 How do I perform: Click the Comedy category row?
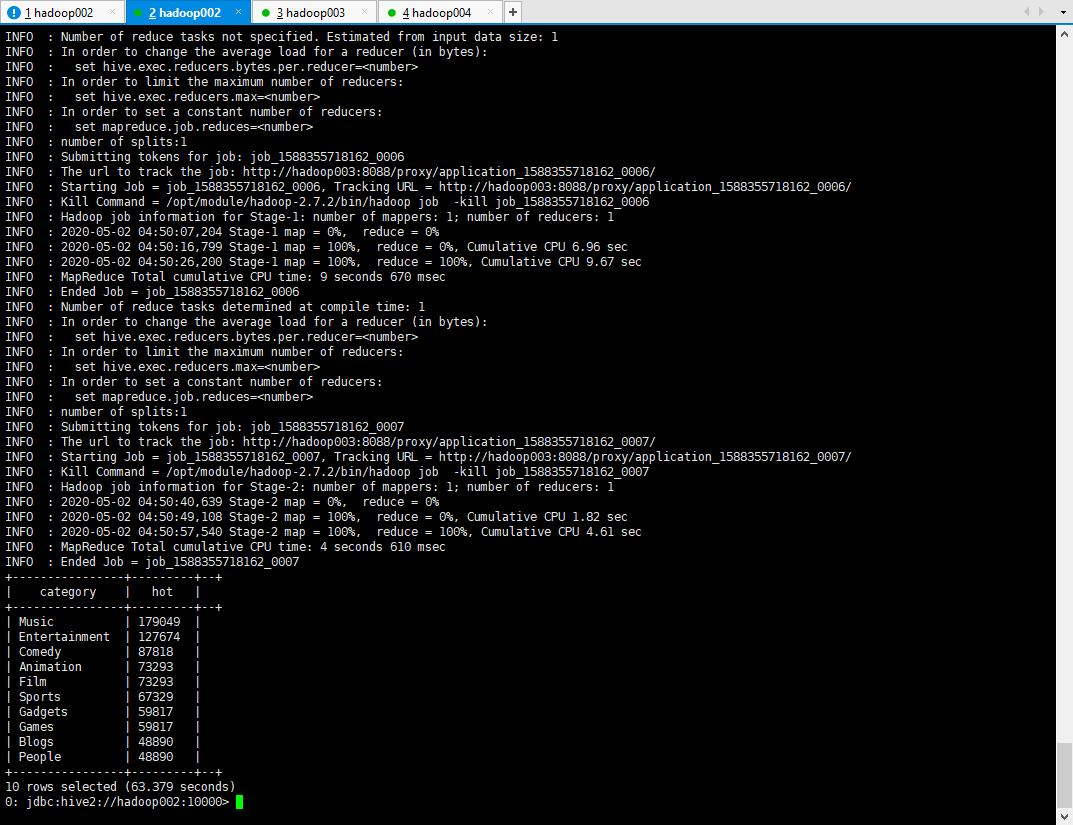[103, 652]
